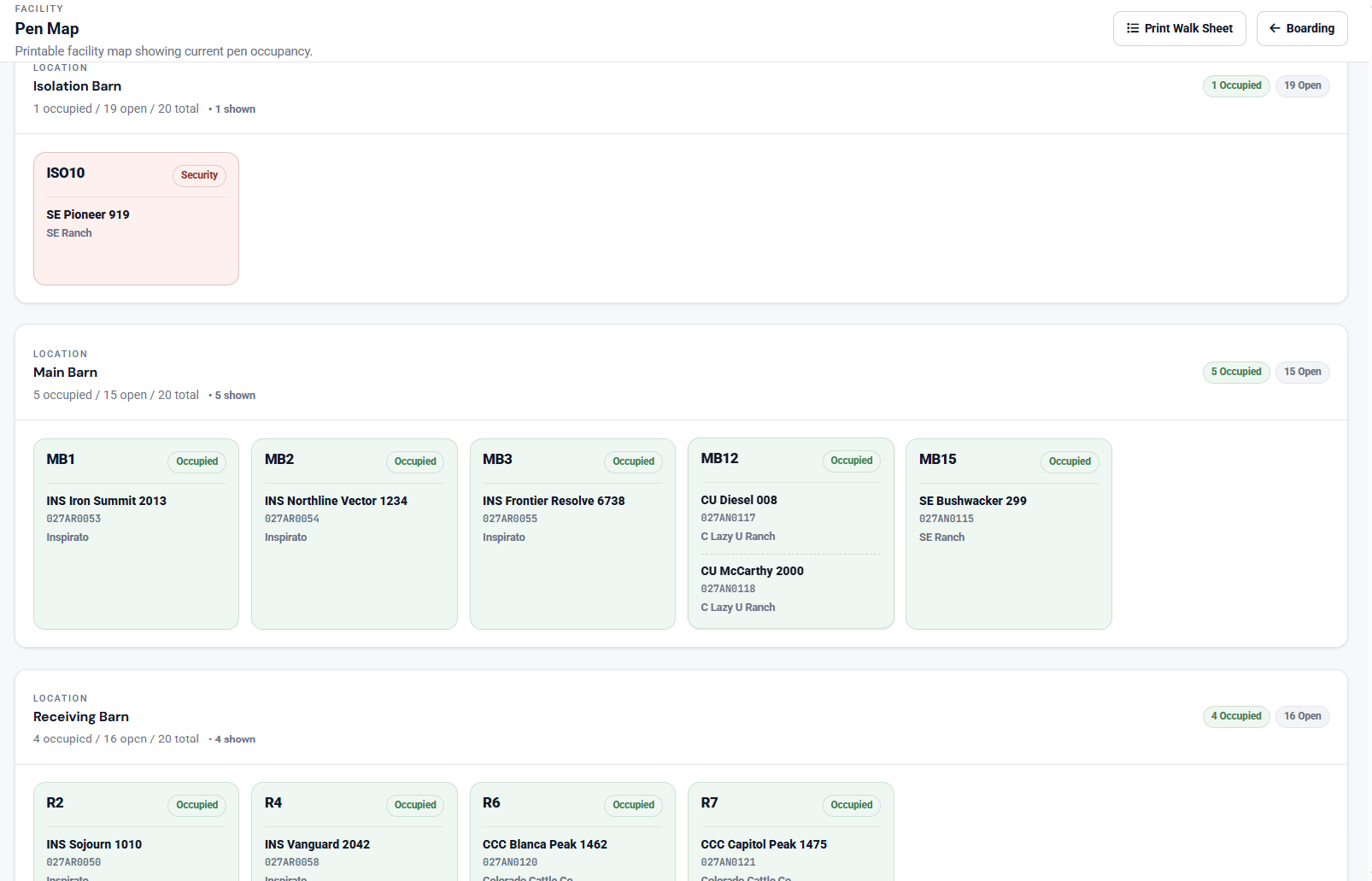The height and width of the screenshot is (881, 1372).
Task: Click tag number 027AN0121
Action: point(728,862)
